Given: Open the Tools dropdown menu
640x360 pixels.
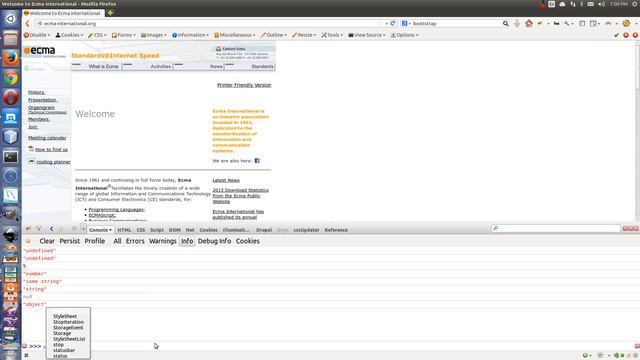Looking at the screenshot, I should coord(332,35).
